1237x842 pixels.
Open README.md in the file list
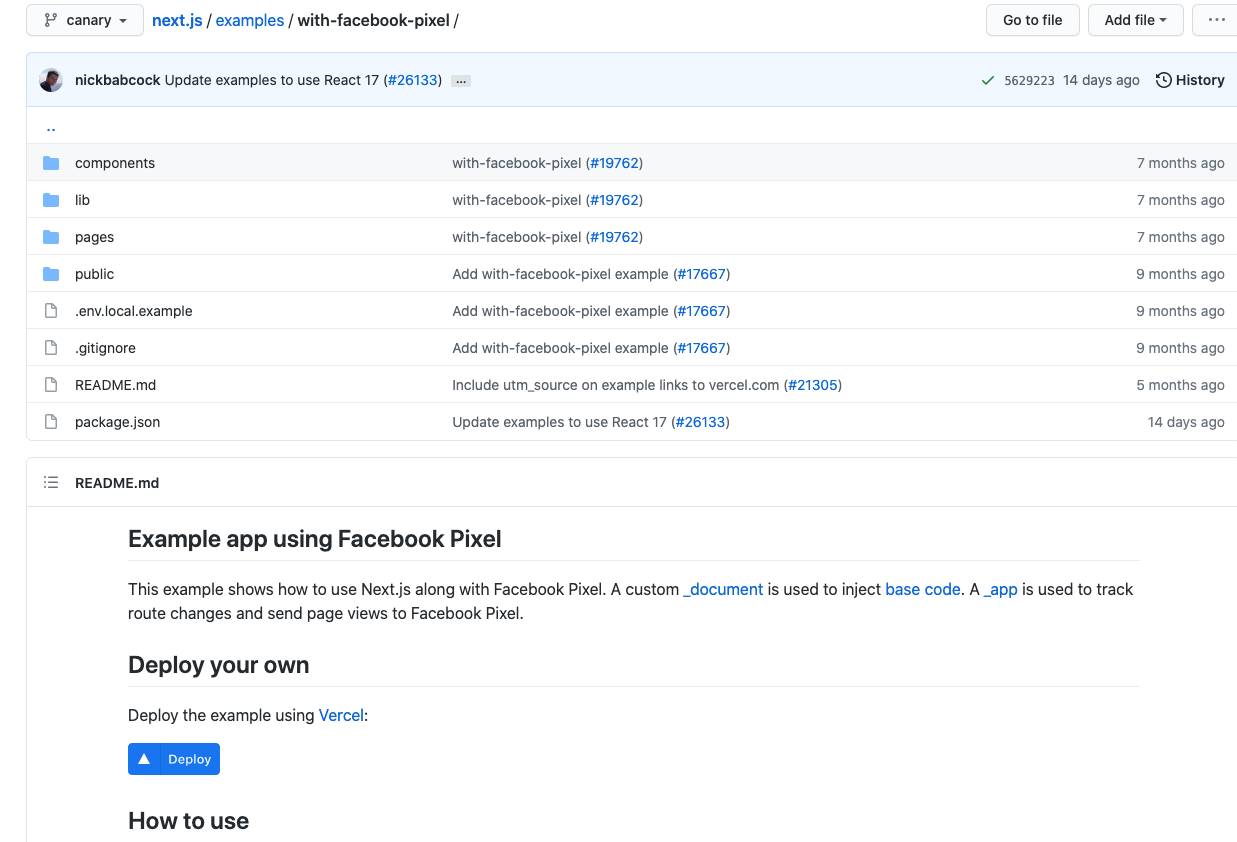[x=115, y=385]
